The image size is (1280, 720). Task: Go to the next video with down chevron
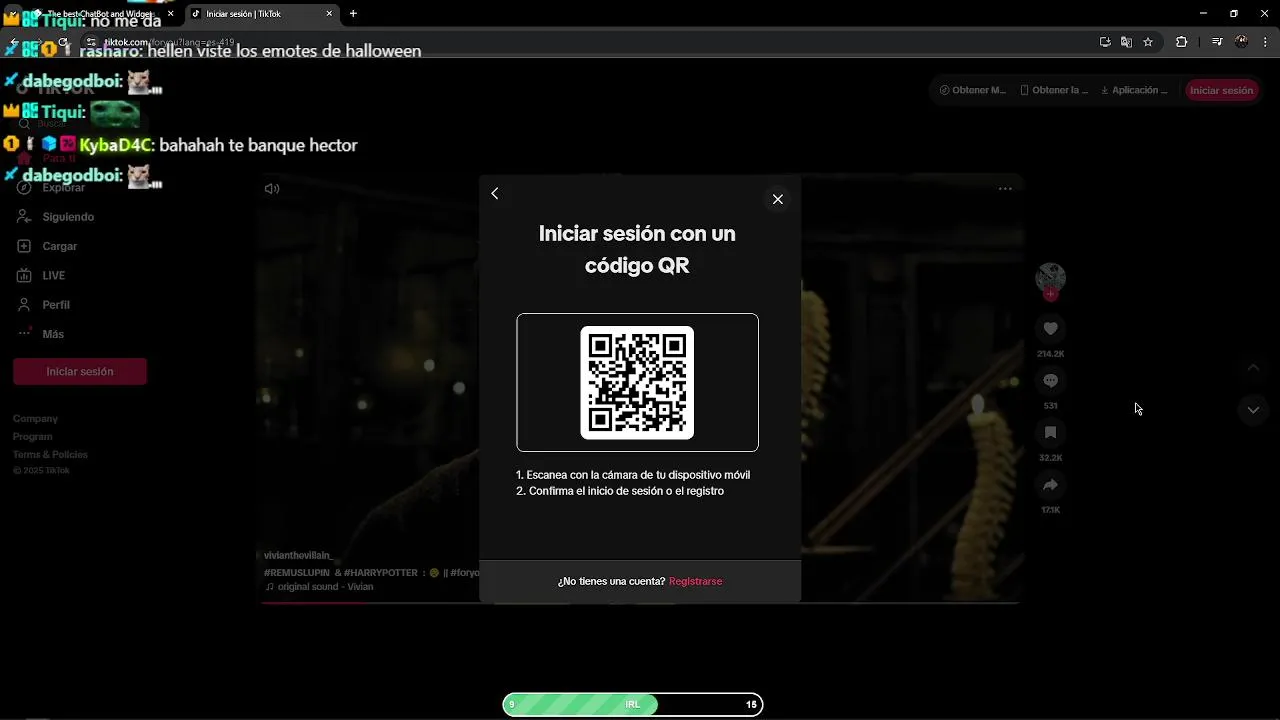tap(1253, 410)
